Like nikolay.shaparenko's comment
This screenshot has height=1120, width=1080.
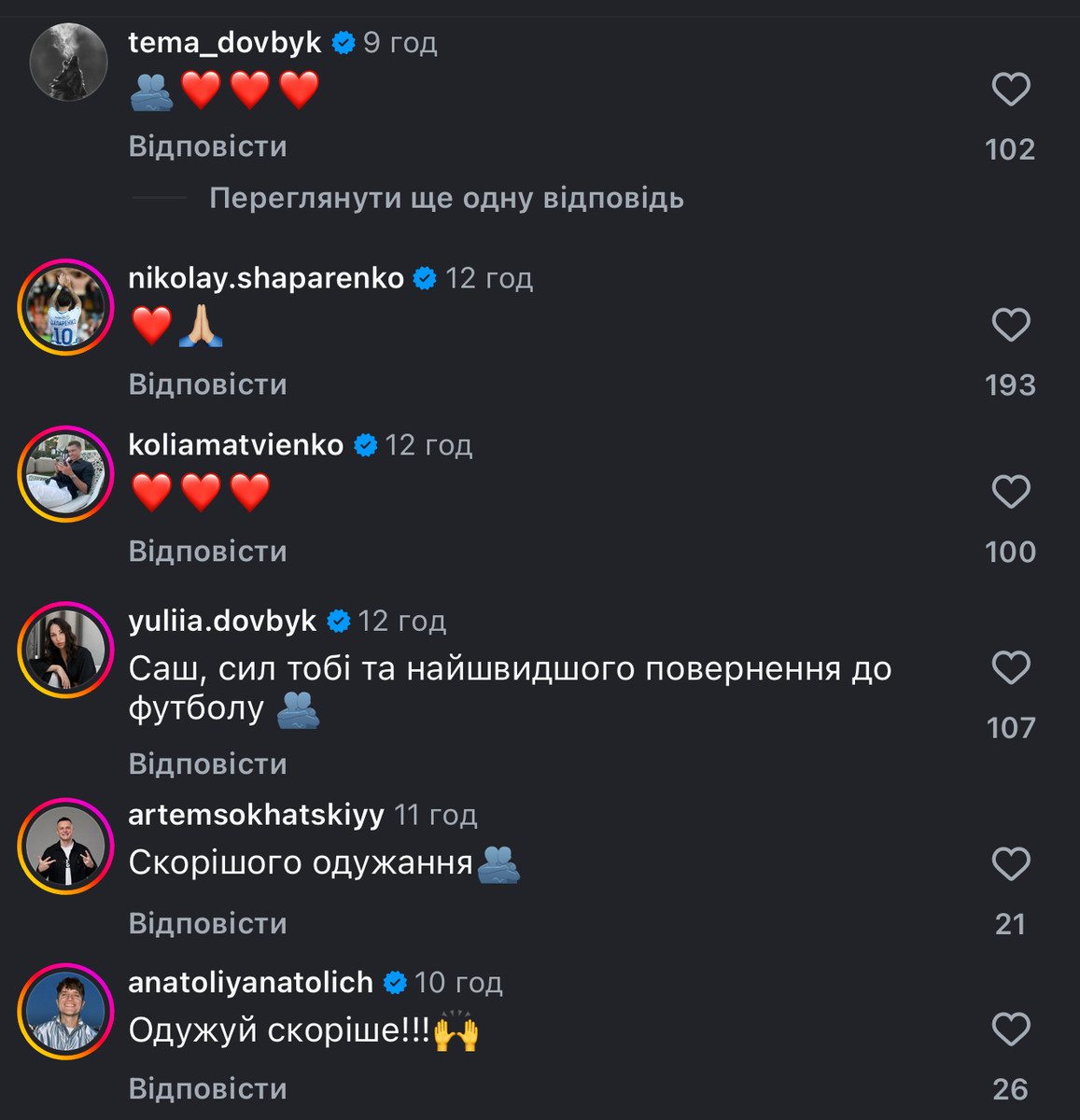1010,325
